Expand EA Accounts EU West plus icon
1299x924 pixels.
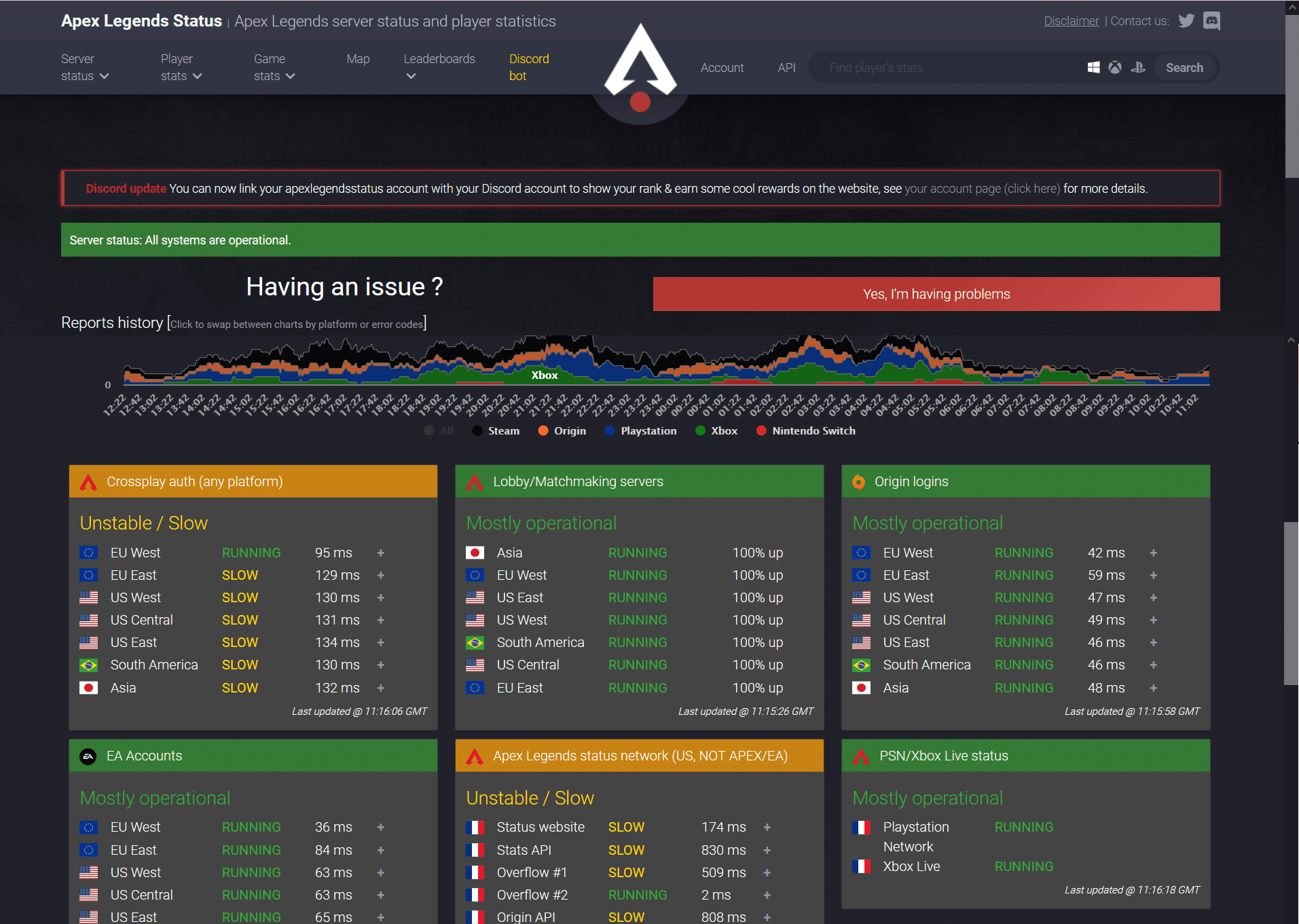click(x=381, y=828)
